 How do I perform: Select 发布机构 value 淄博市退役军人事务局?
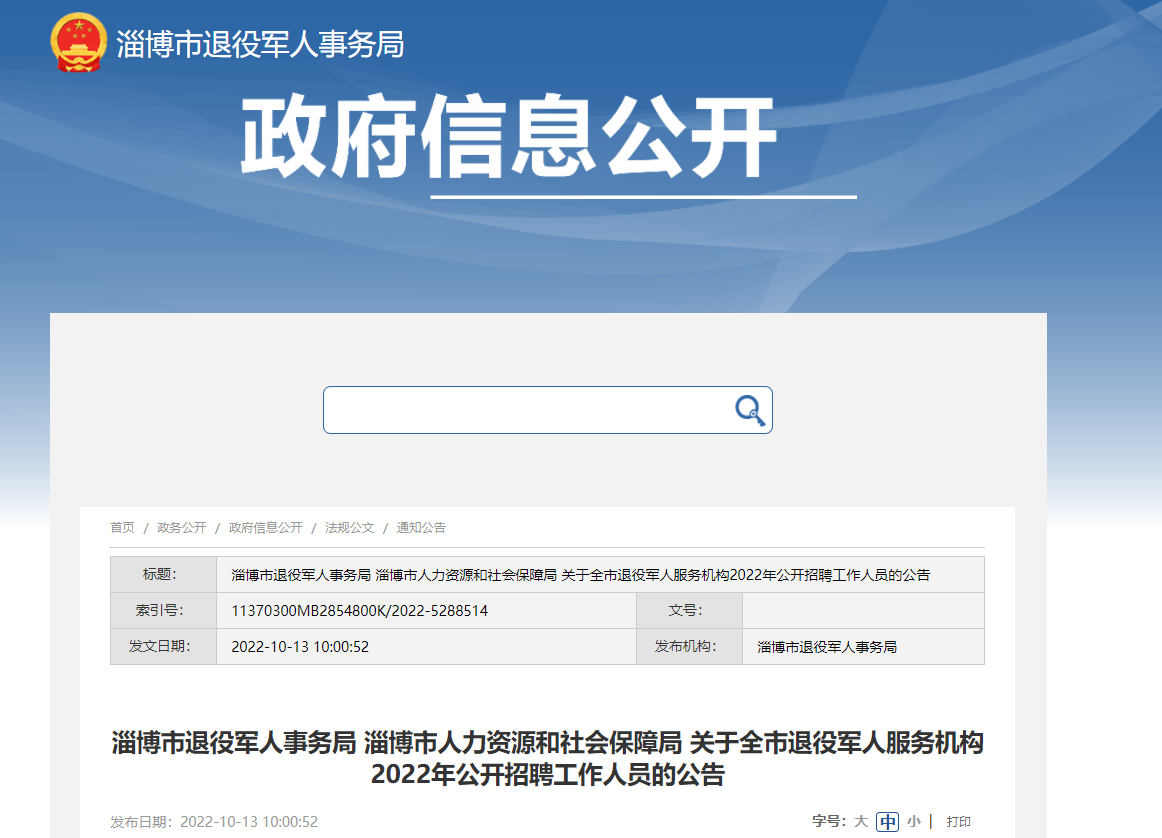pyautogui.click(x=827, y=647)
